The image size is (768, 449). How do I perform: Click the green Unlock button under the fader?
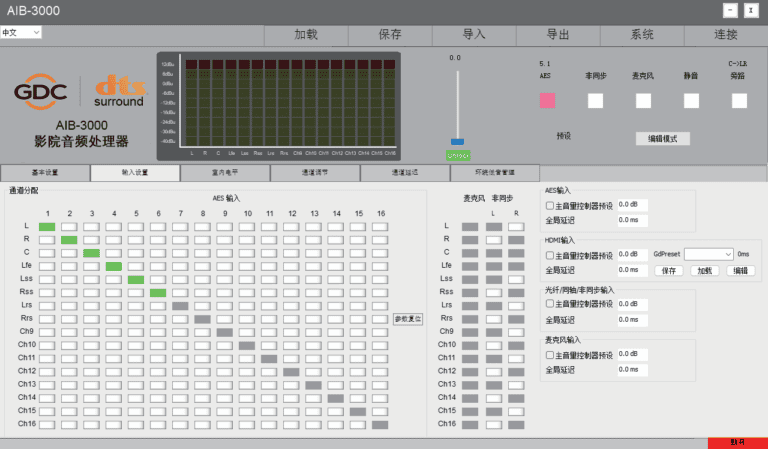(x=458, y=156)
